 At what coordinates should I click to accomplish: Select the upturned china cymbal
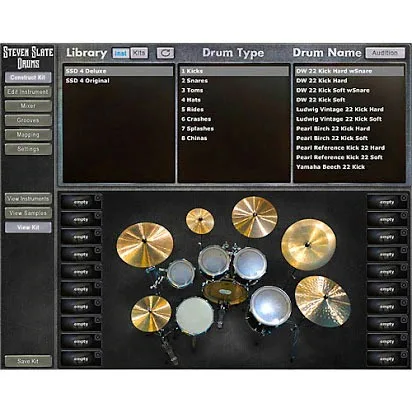click(x=309, y=244)
